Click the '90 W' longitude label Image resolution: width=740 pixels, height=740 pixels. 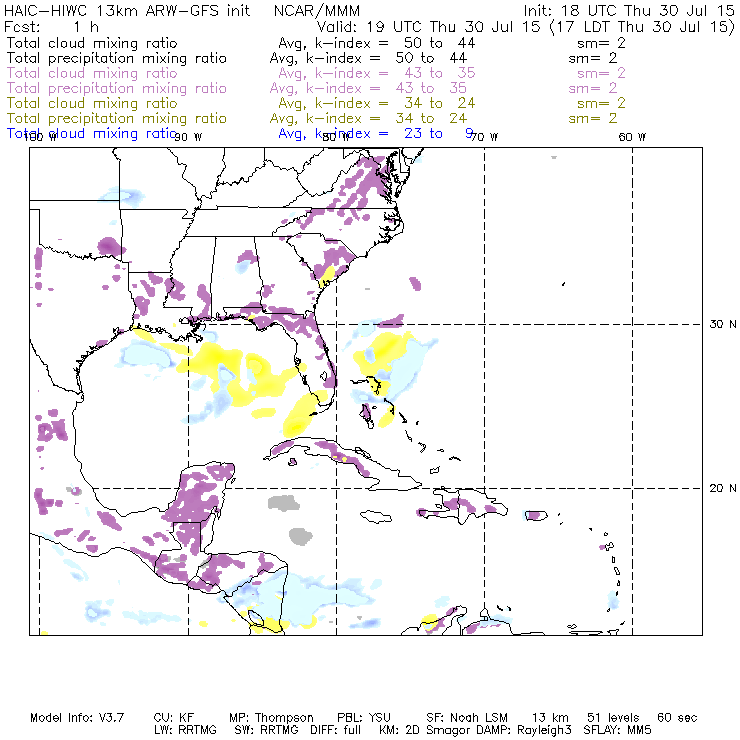click(x=188, y=137)
